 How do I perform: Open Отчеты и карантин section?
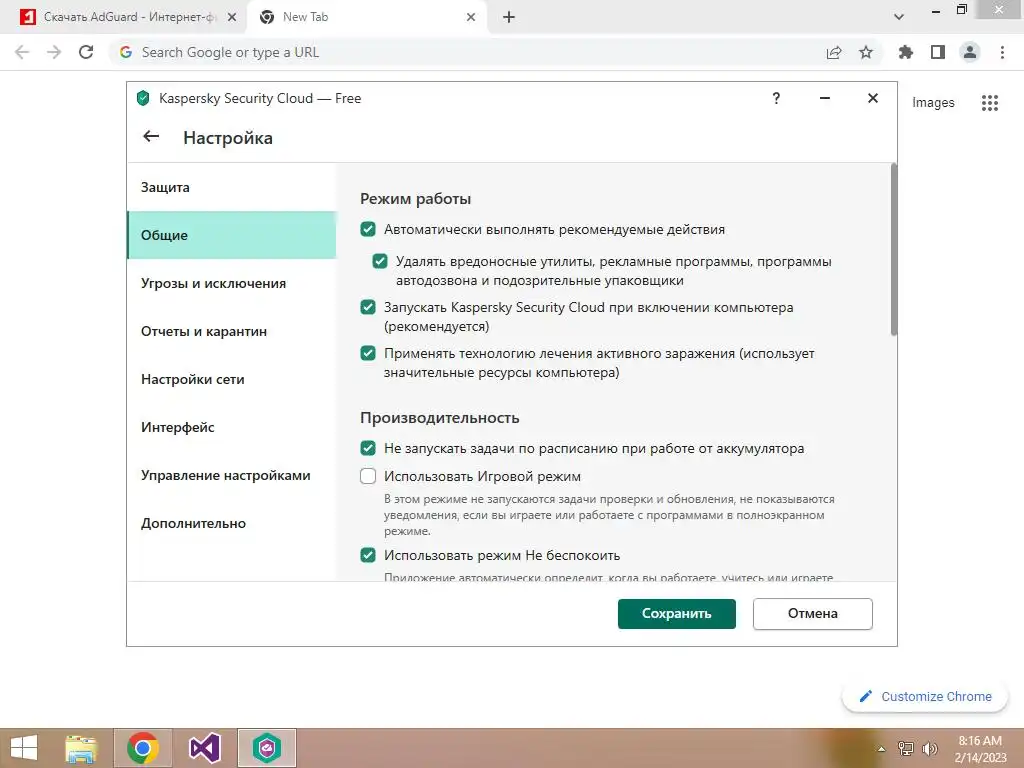point(232,331)
